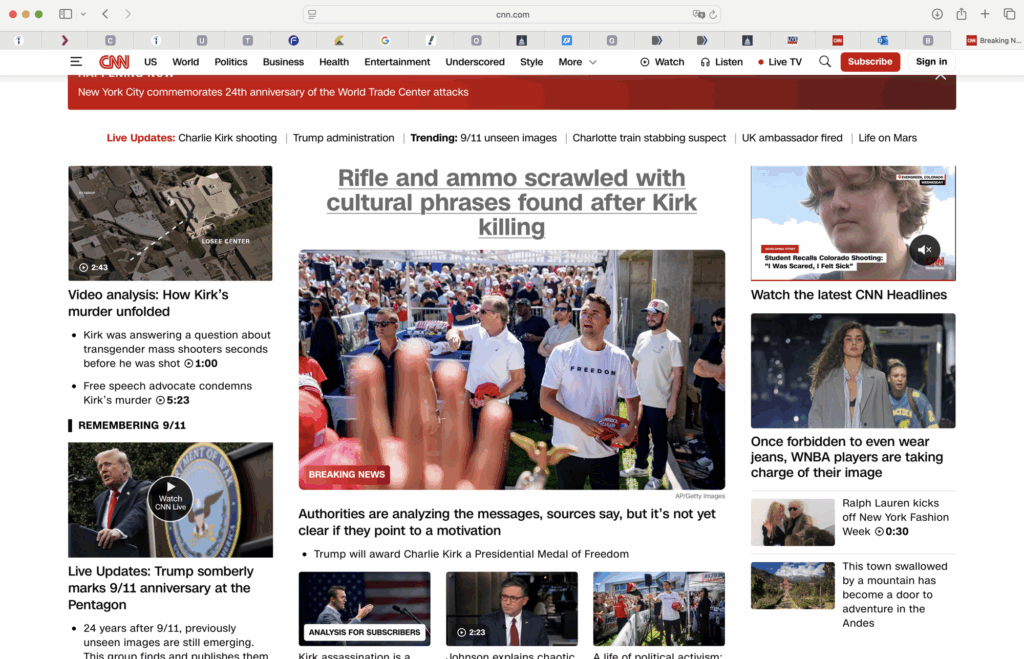
Task: Open "Kirk was answering a question" bullet link
Action: coord(176,349)
